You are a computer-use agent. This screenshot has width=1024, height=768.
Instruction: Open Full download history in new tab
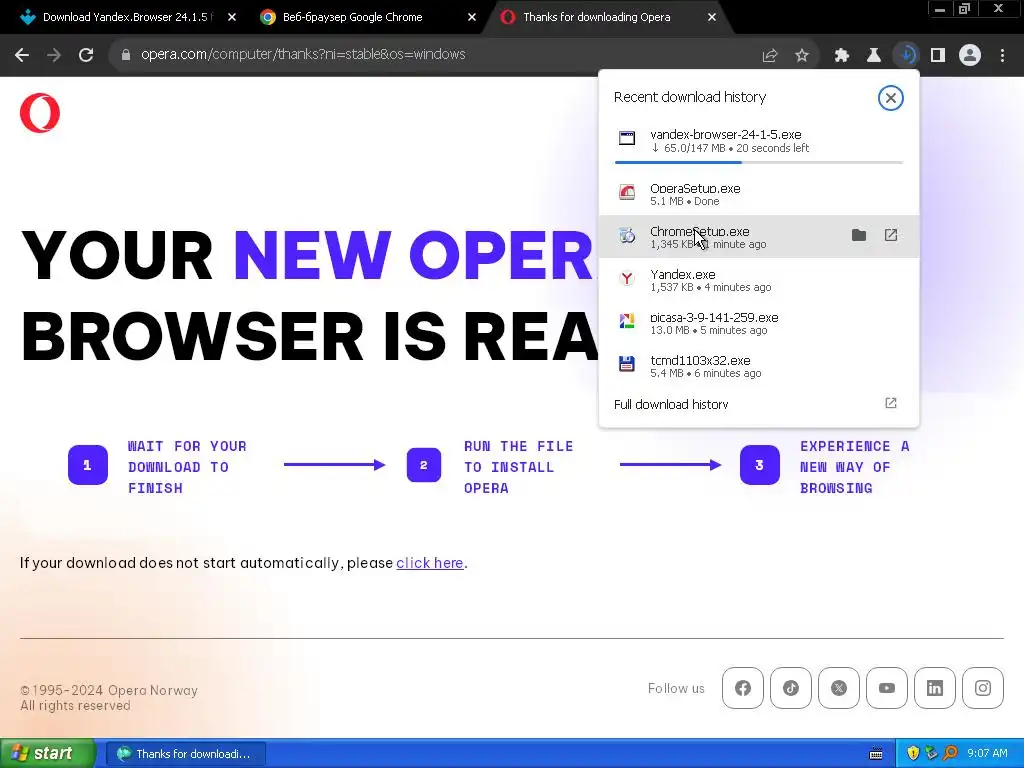tap(891, 403)
